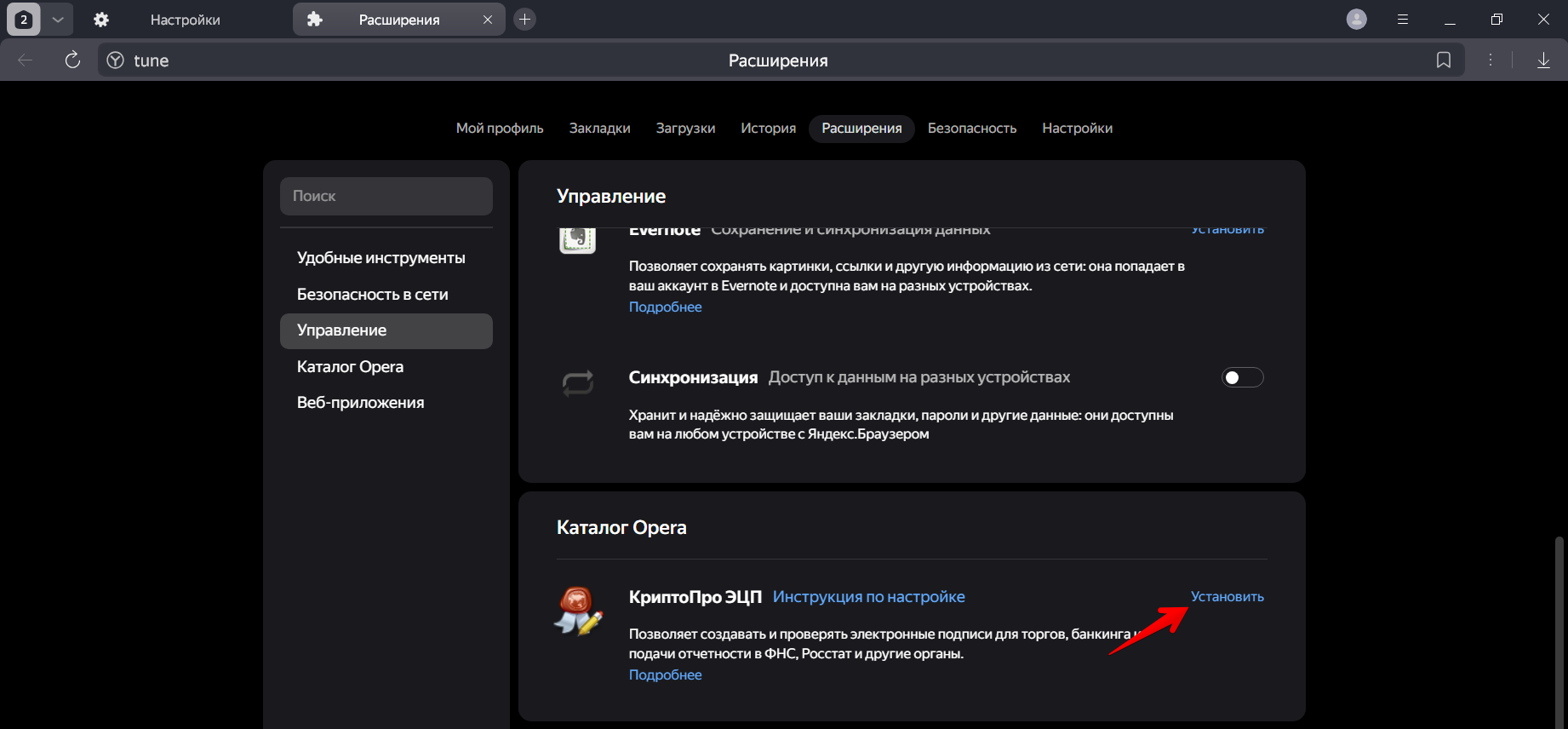Focus the Поиск search field
The height and width of the screenshot is (729, 1568).
[386, 196]
